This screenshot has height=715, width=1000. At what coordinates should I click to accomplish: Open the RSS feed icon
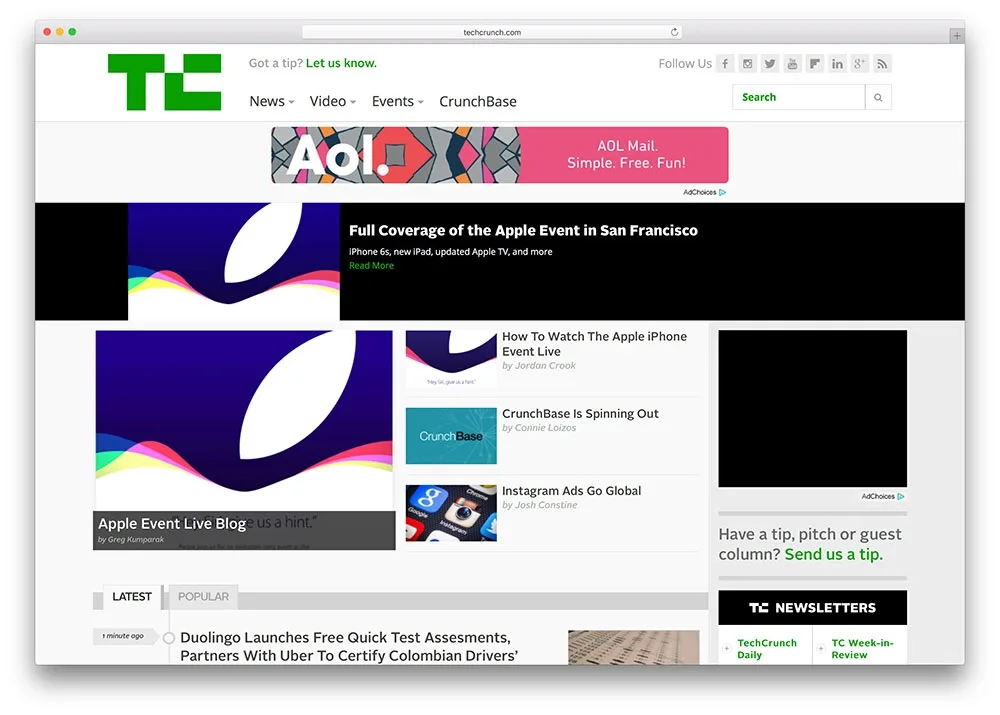click(881, 64)
